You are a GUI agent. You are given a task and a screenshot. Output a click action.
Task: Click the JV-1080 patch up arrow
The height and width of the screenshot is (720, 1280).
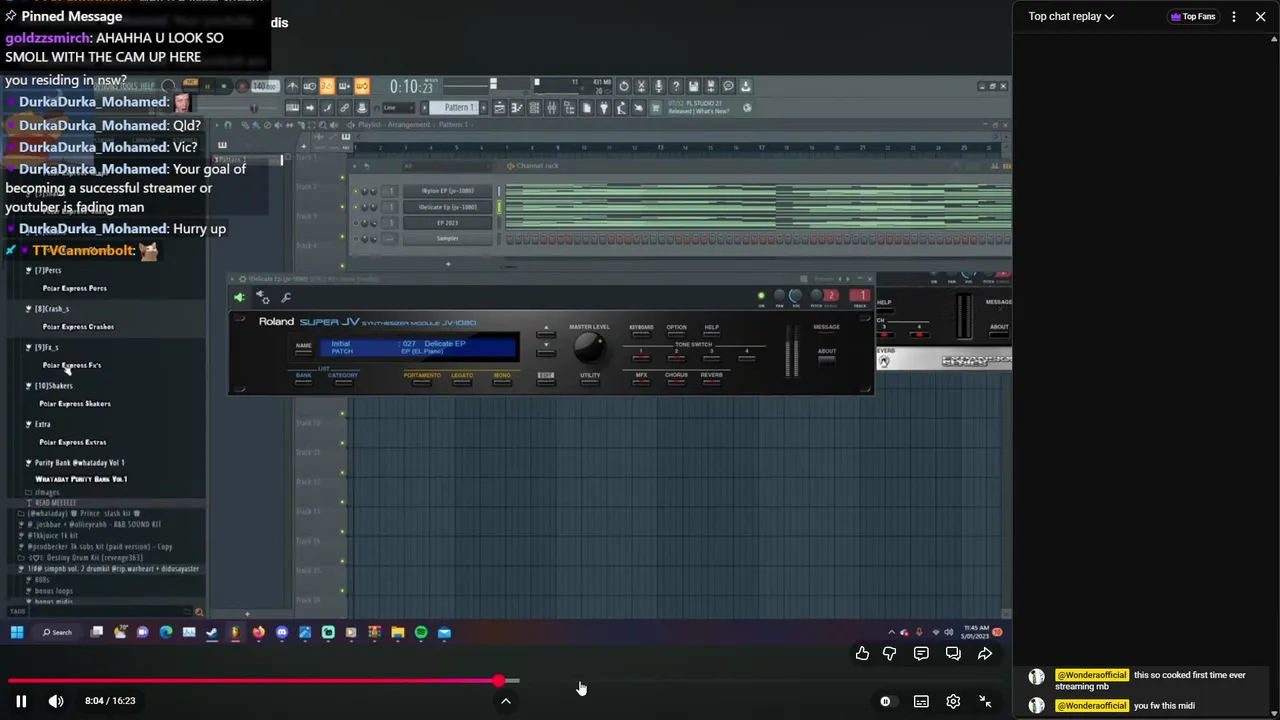546,334
